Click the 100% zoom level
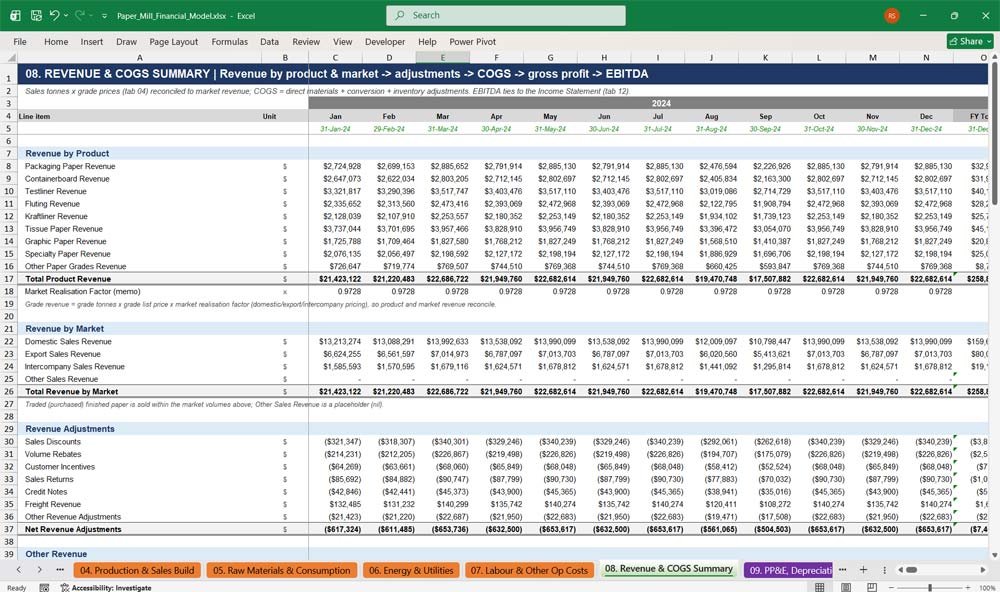The height and width of the screenshot is (592, 1000). [987, 588]
